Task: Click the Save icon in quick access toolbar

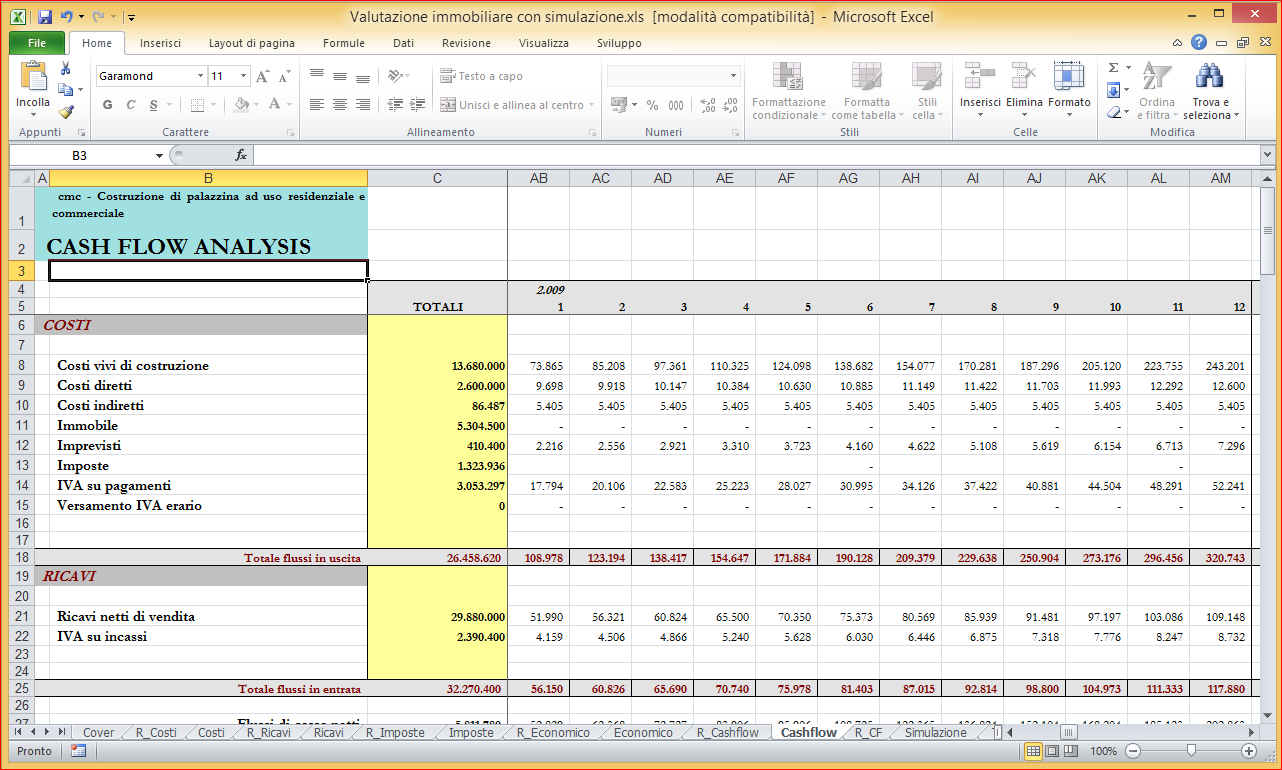Action: 44,17
